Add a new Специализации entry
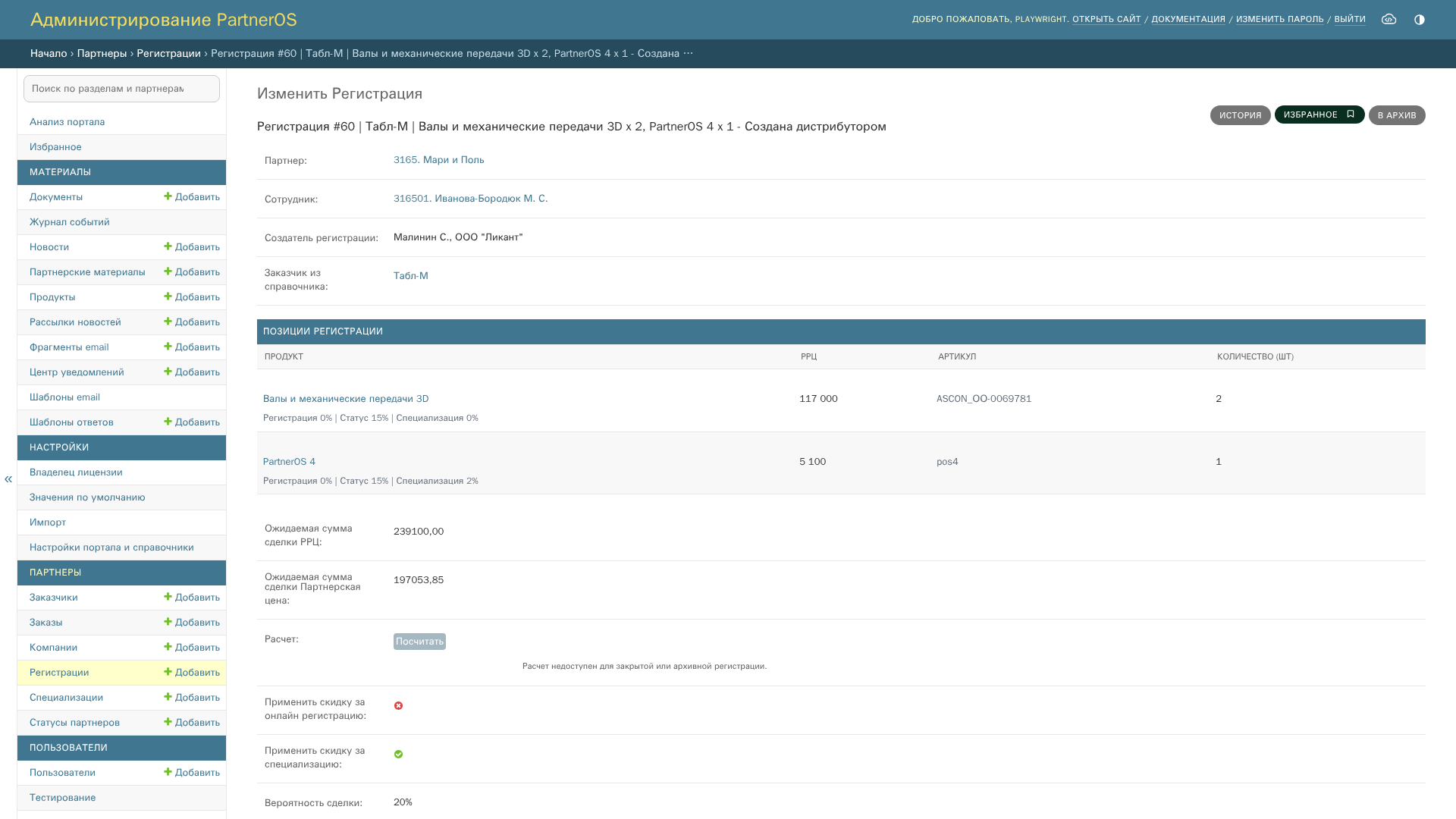This screenshot has height=819, width=1456. pos(192,698)
